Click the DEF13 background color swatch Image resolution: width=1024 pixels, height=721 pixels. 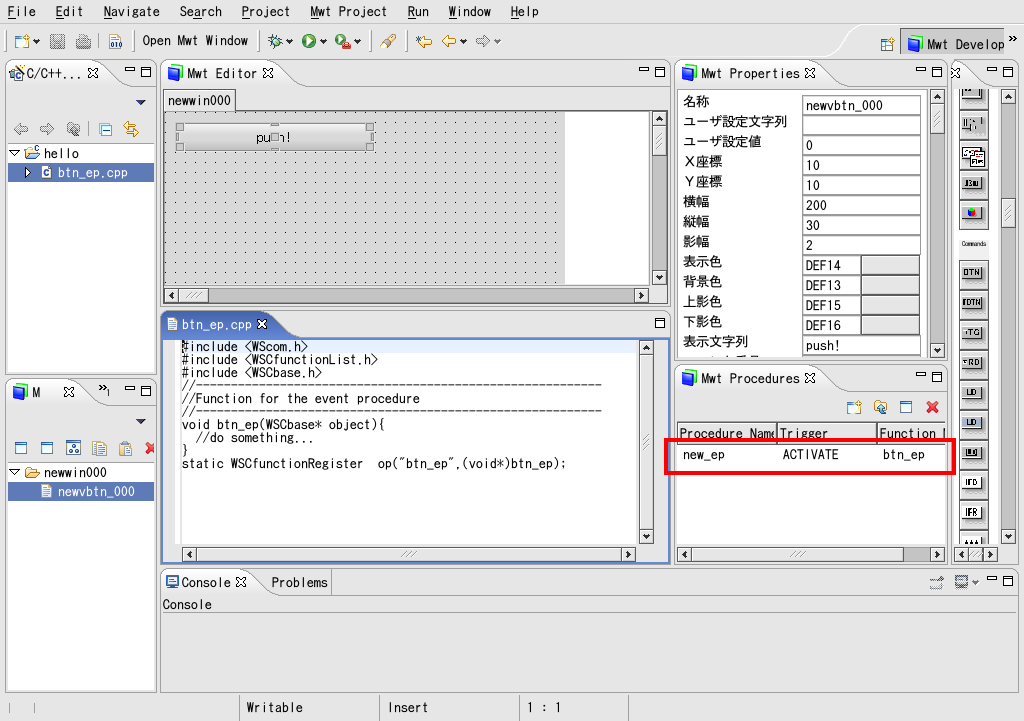[x=890, y=285]
